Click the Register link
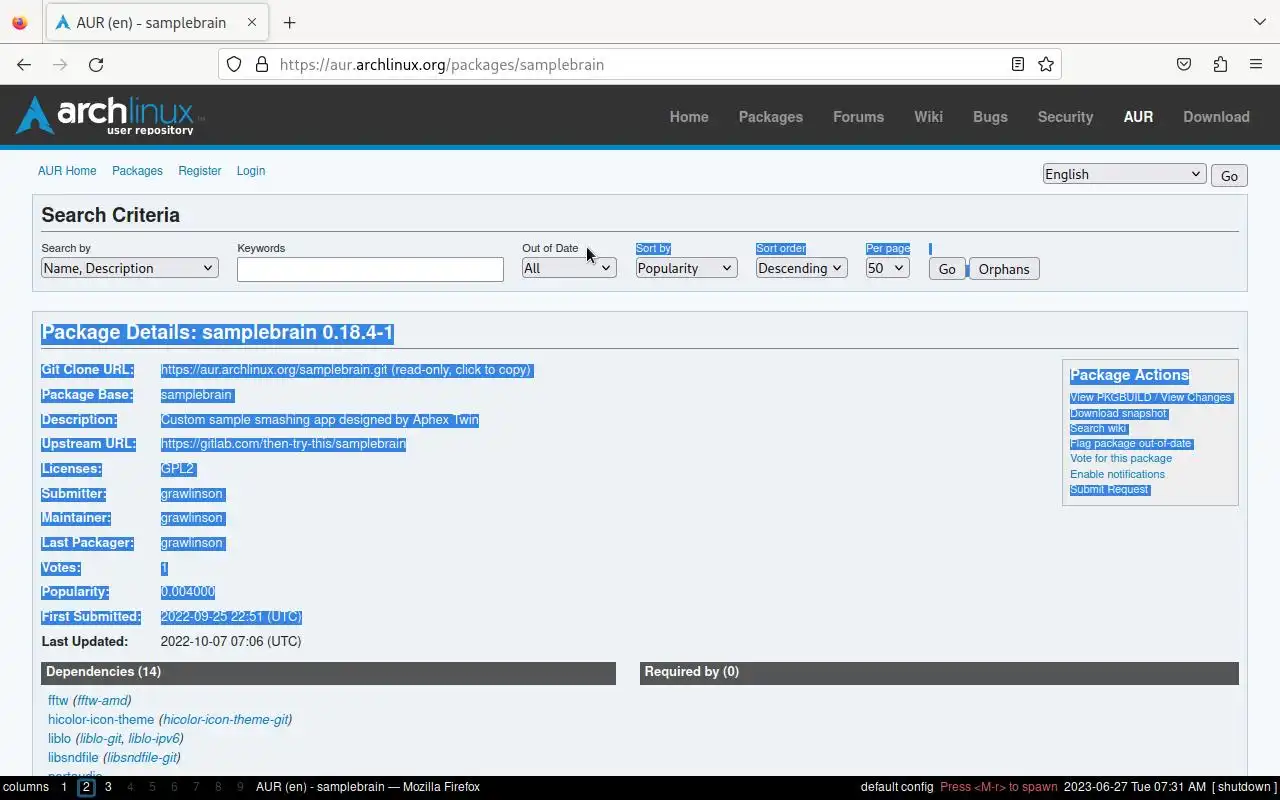Viewport: 1280px width, 800px height. 200,171
